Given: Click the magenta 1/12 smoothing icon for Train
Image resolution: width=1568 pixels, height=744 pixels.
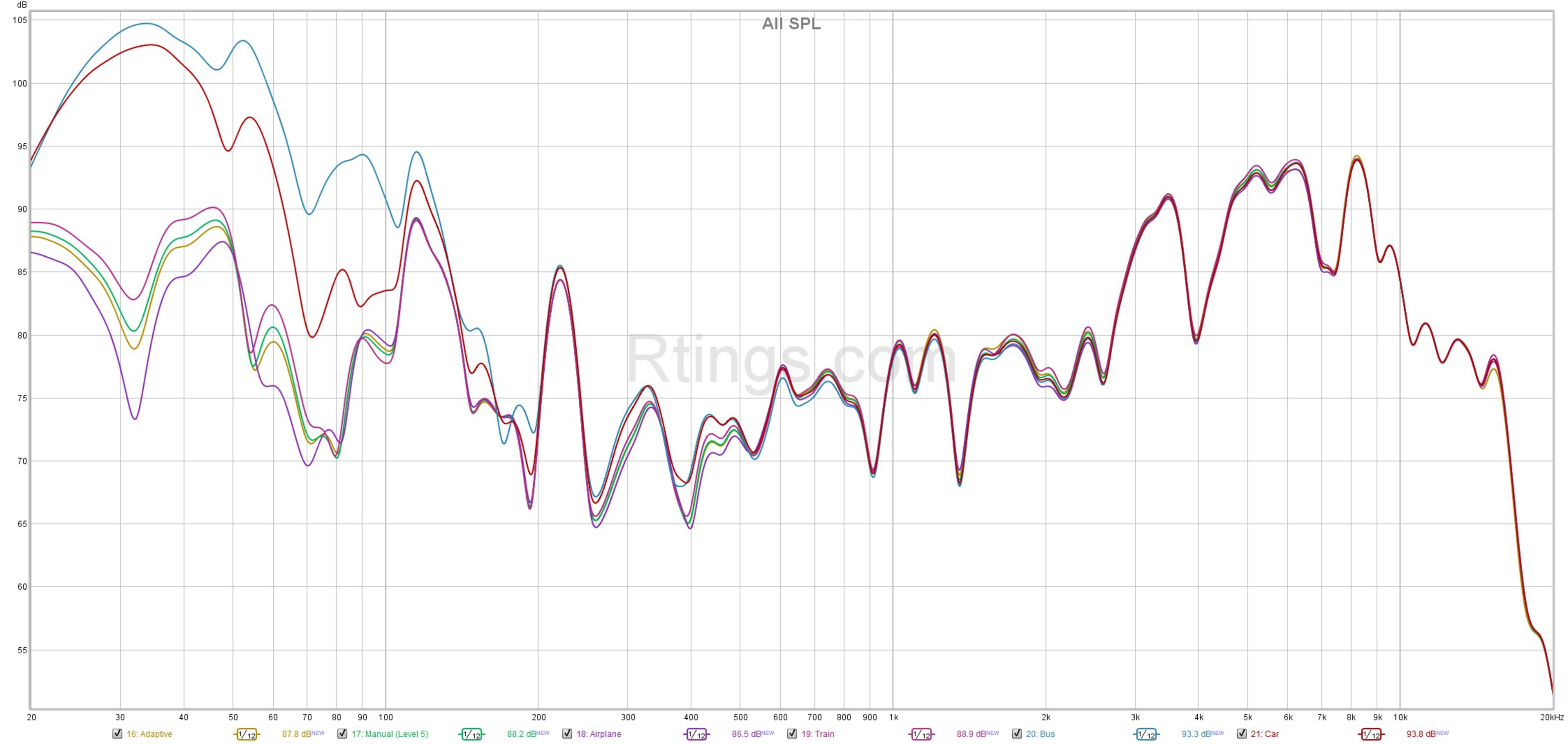Looking at the screenshot, I should click(x=921, y=734).
